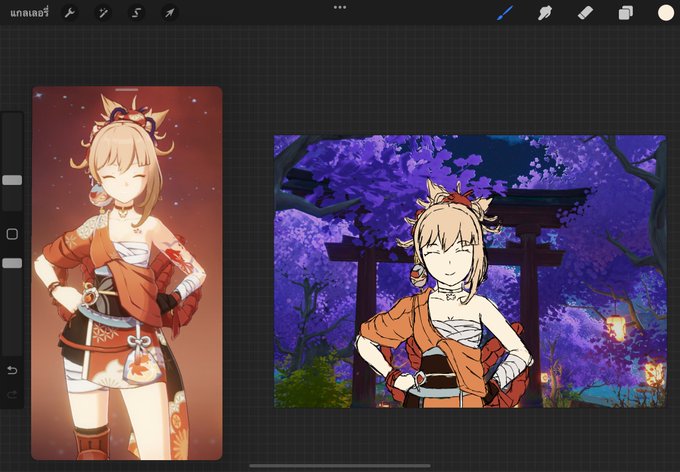Select the Eraser tool
This screenshot has width=680, height=472.
point(585,13)
